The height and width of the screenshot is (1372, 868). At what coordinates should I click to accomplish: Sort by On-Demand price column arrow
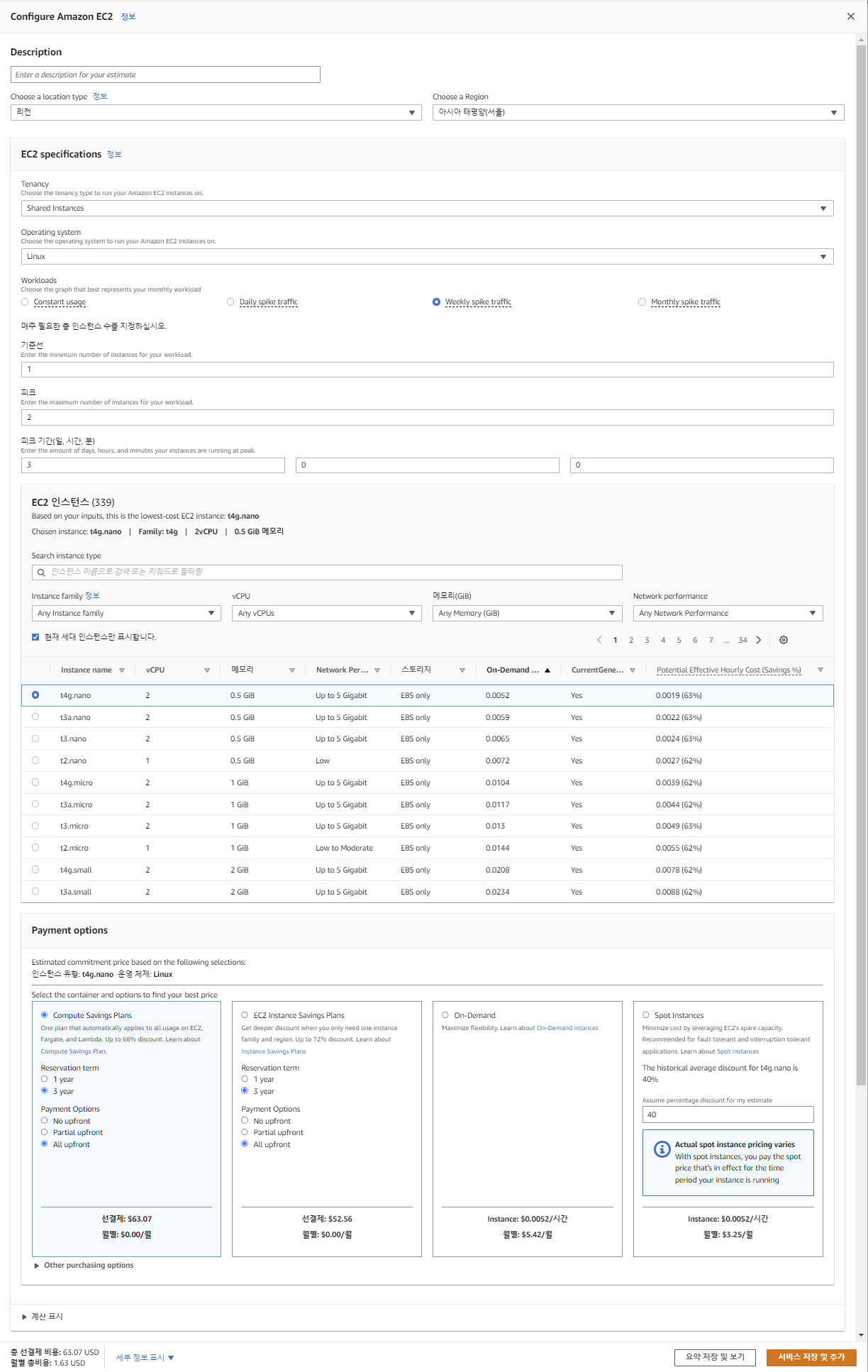[x=547, y=670]
